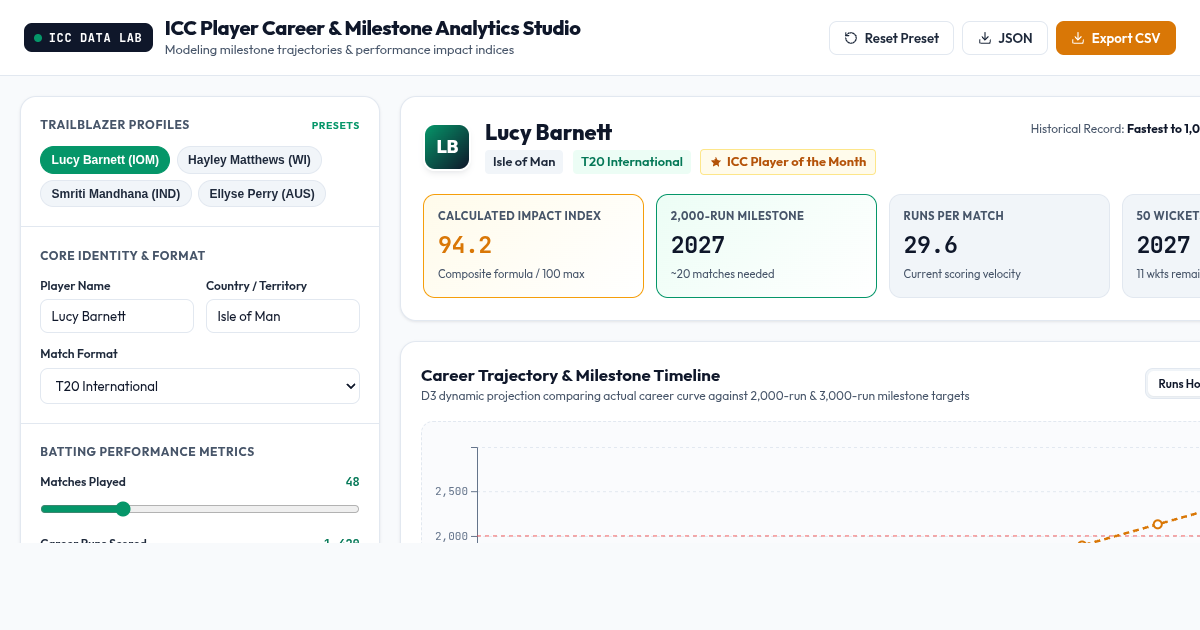Click the projected data point on chart
The width and height of the screenshot is (1200, 630).
(x=1157, y=524)
